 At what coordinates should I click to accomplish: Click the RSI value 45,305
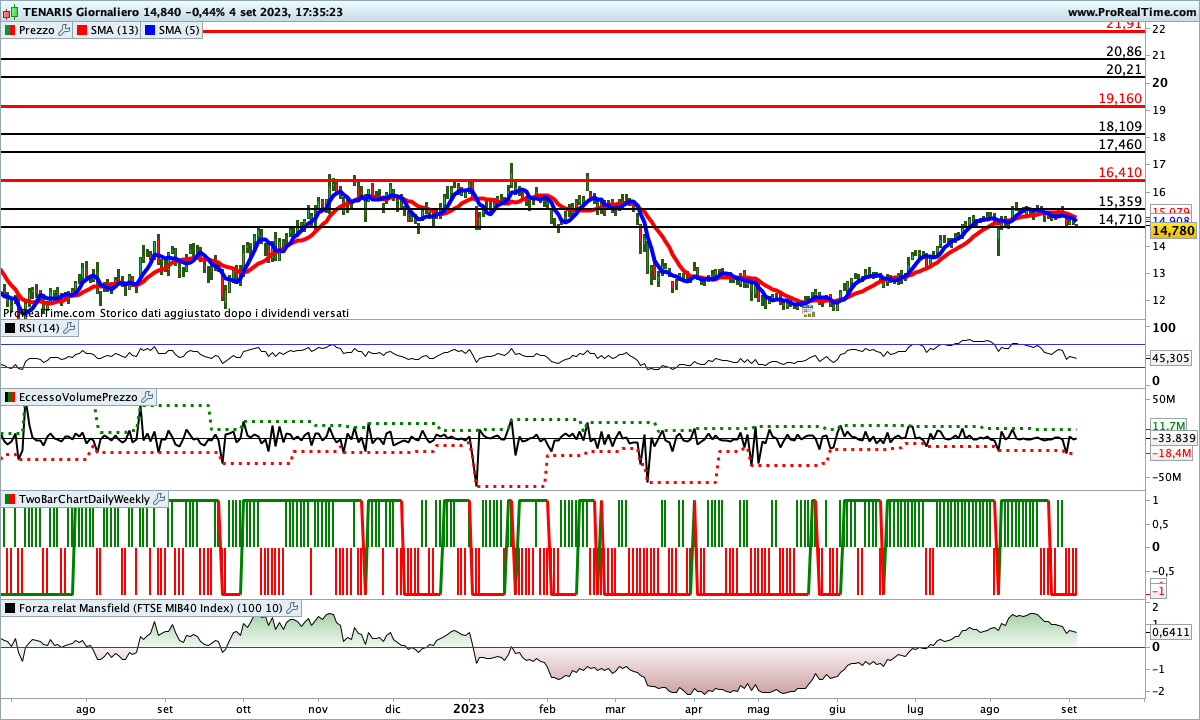[1170, 358]
